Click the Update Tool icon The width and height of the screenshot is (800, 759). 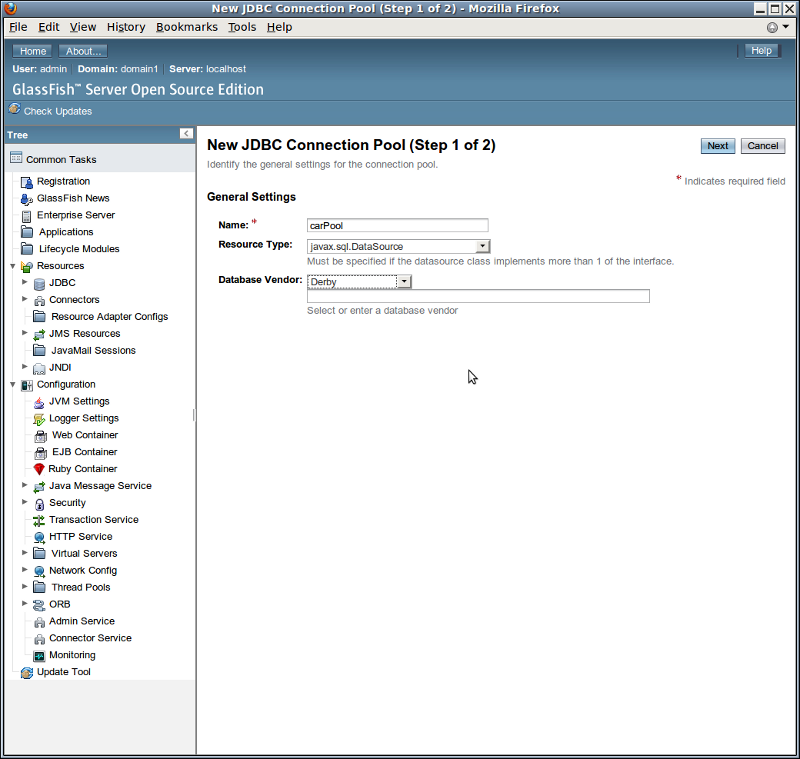coord(27,673)
